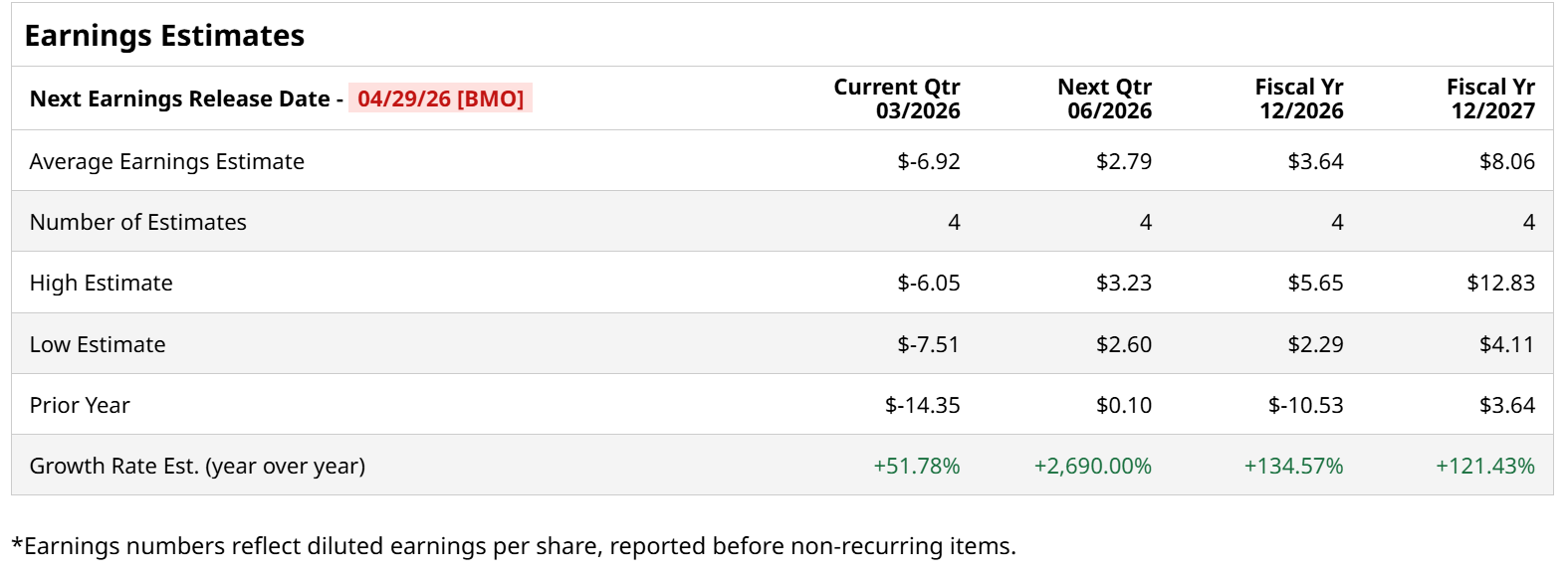Image resolution: width=1568 pixels, height=578 pixels.
Task: Select the Number of Estimates row label
Action: 138,222
